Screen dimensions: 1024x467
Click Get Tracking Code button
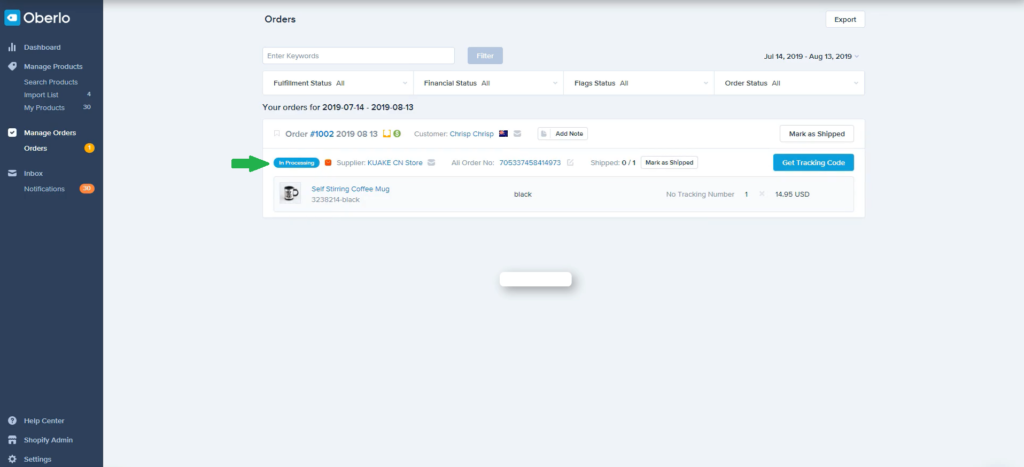813,163
